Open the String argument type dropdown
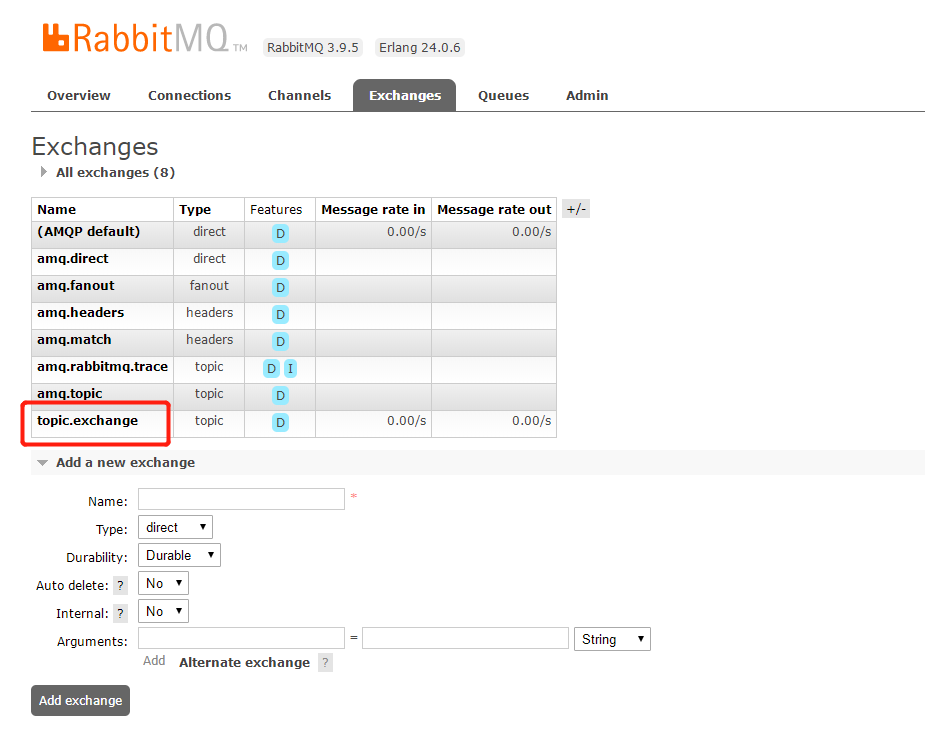The height and width of the screenshot is (730, 925). pos(611,639)
